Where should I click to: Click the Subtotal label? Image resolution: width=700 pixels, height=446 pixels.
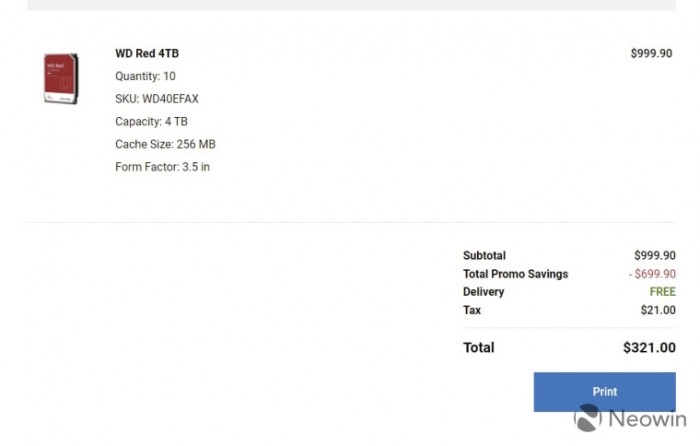tap(484, 256)
